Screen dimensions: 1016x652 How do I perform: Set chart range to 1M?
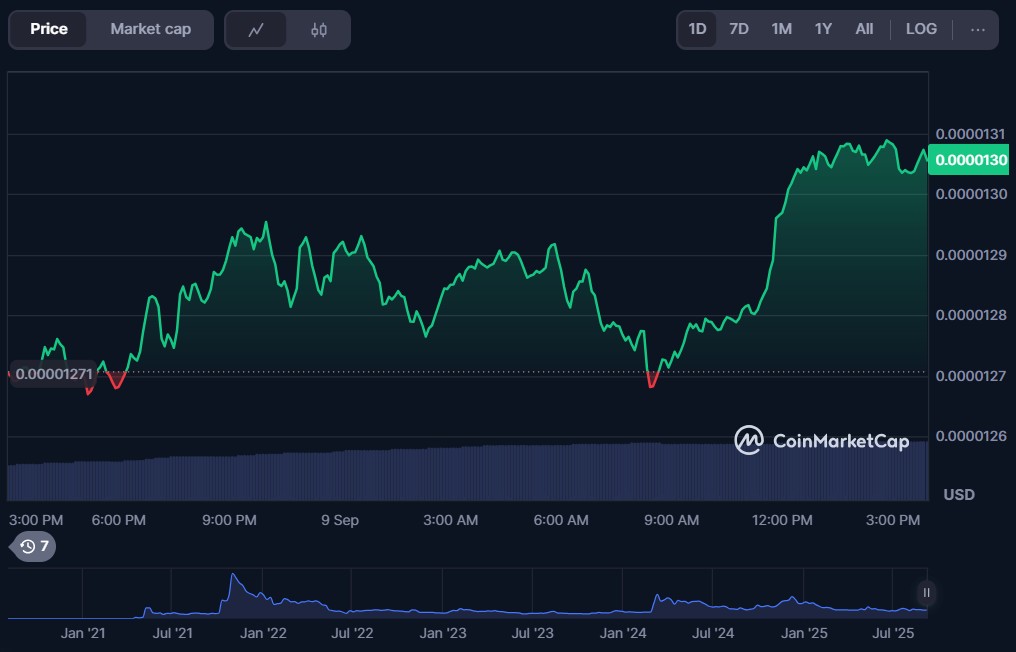[781, 29]
